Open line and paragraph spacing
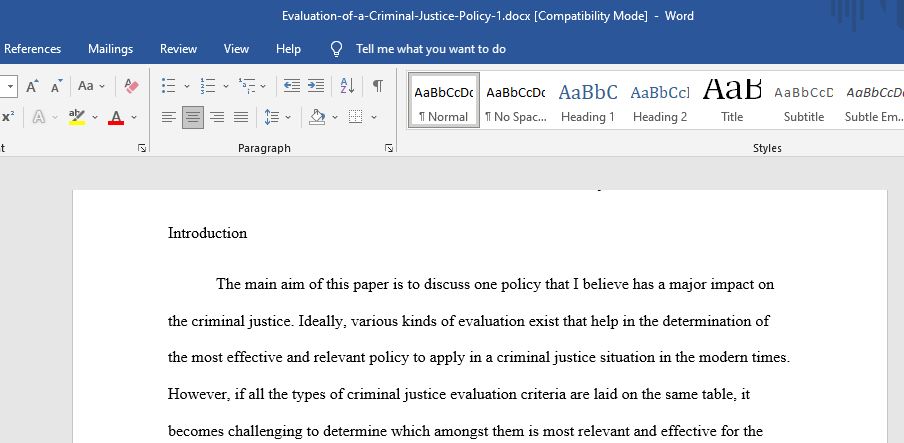904x443 pixels. pos(272,118)
